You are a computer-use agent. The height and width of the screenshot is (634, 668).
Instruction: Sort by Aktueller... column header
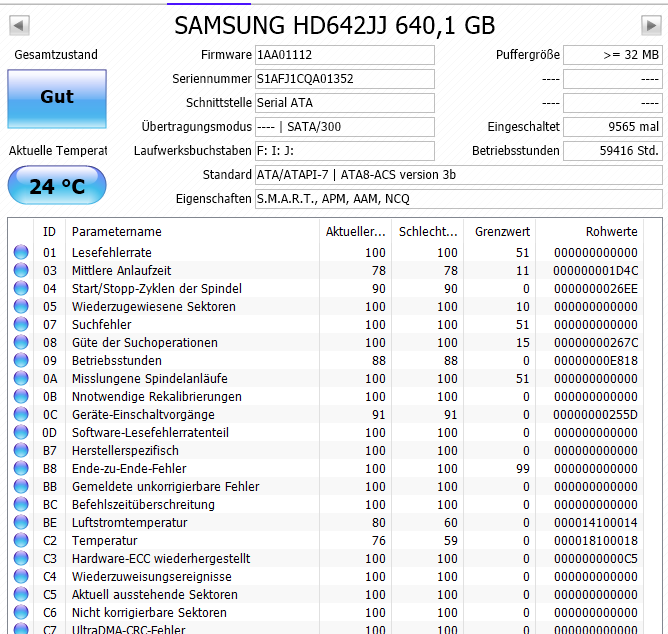(x=355, y=232)
